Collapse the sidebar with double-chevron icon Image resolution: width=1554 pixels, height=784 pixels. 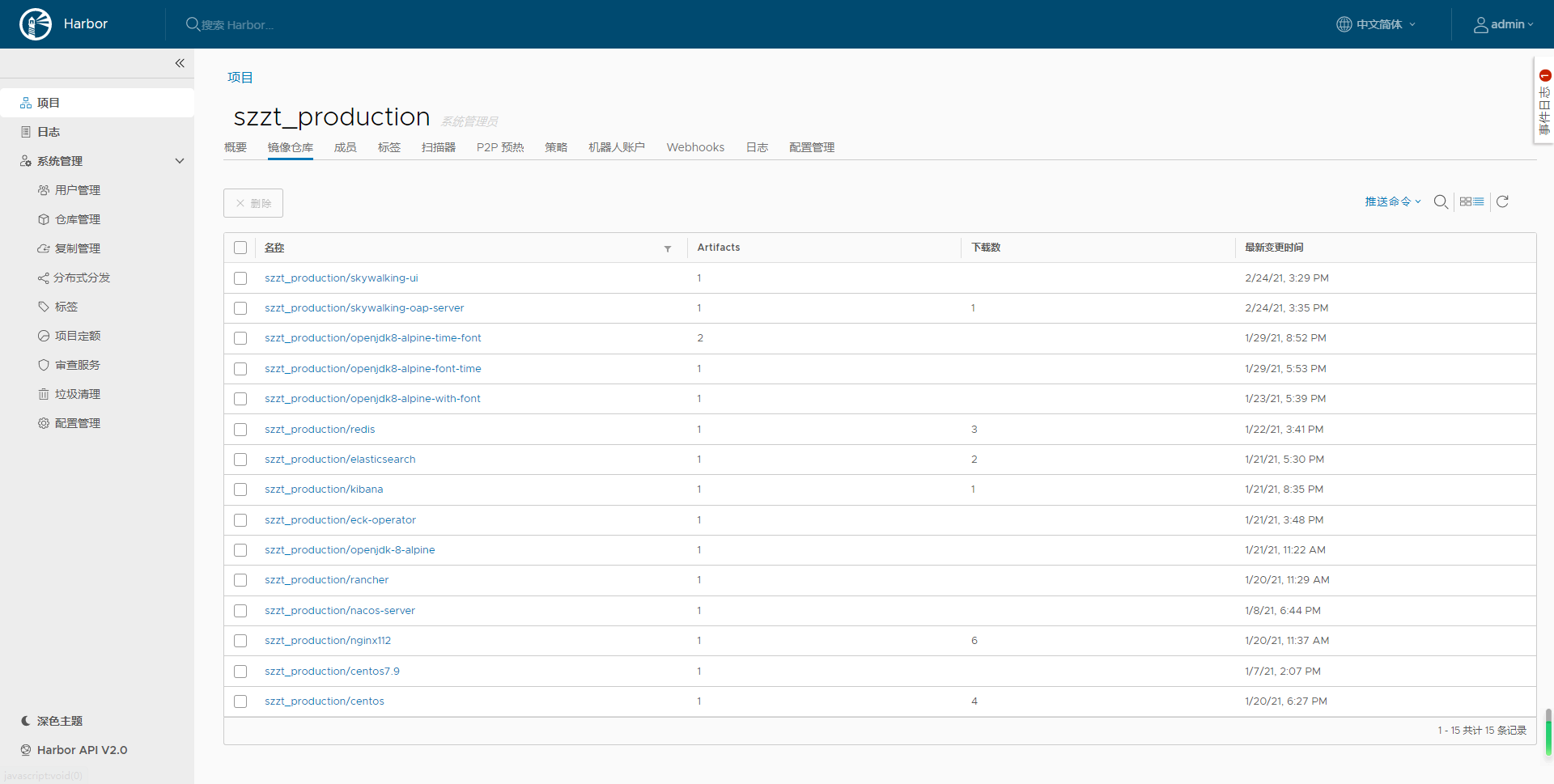(x=180, y=63)
